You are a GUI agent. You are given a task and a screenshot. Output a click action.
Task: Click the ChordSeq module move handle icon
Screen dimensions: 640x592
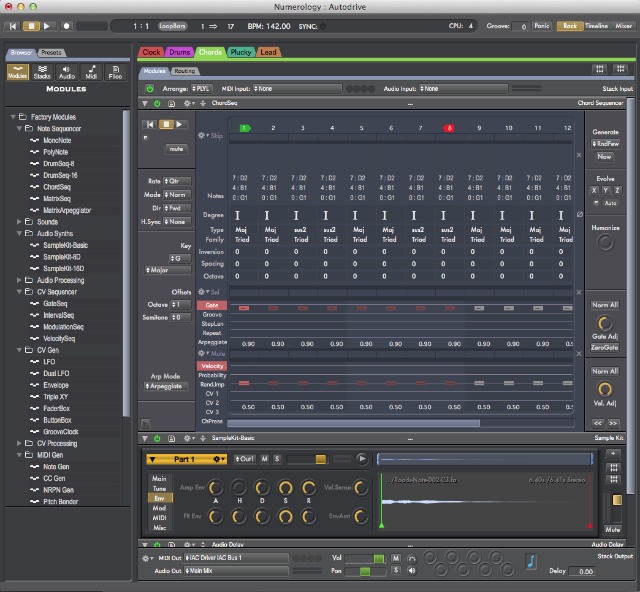(x=203, y=103)
